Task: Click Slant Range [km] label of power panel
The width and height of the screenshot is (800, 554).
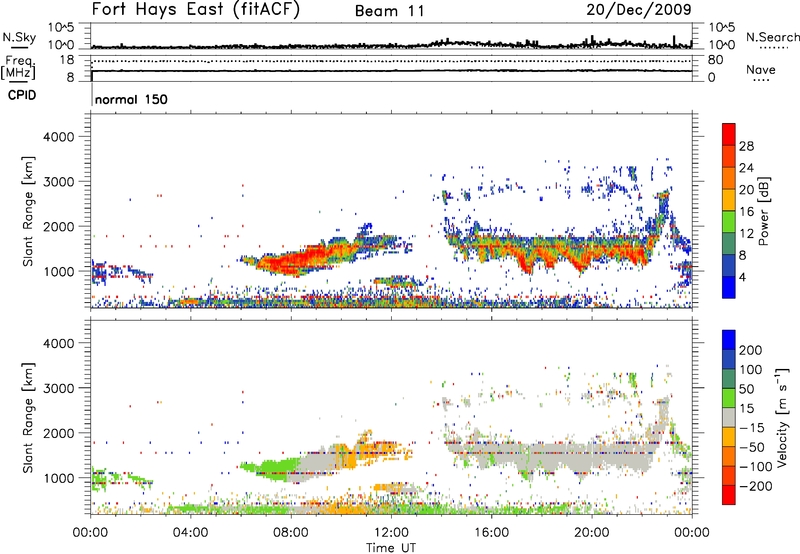Action: click(x=28, y=211)
